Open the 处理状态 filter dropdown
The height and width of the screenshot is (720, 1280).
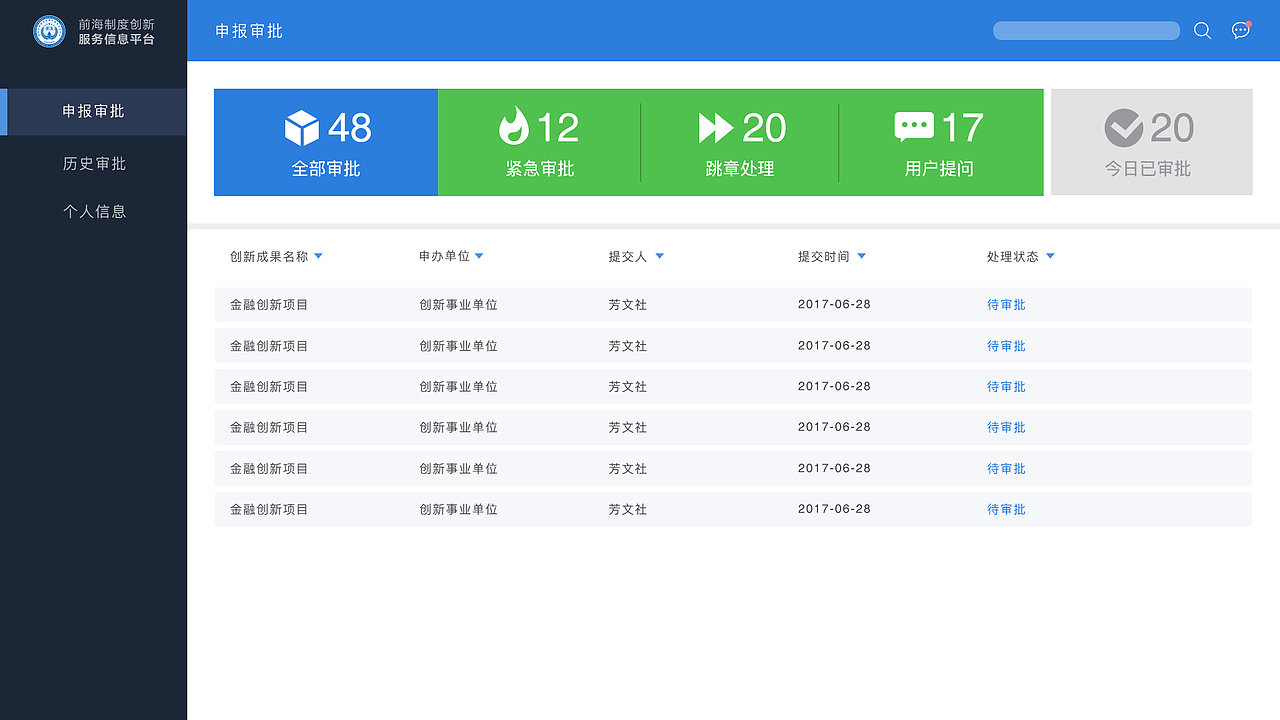pyautogui.click(x=1050, y=256)
